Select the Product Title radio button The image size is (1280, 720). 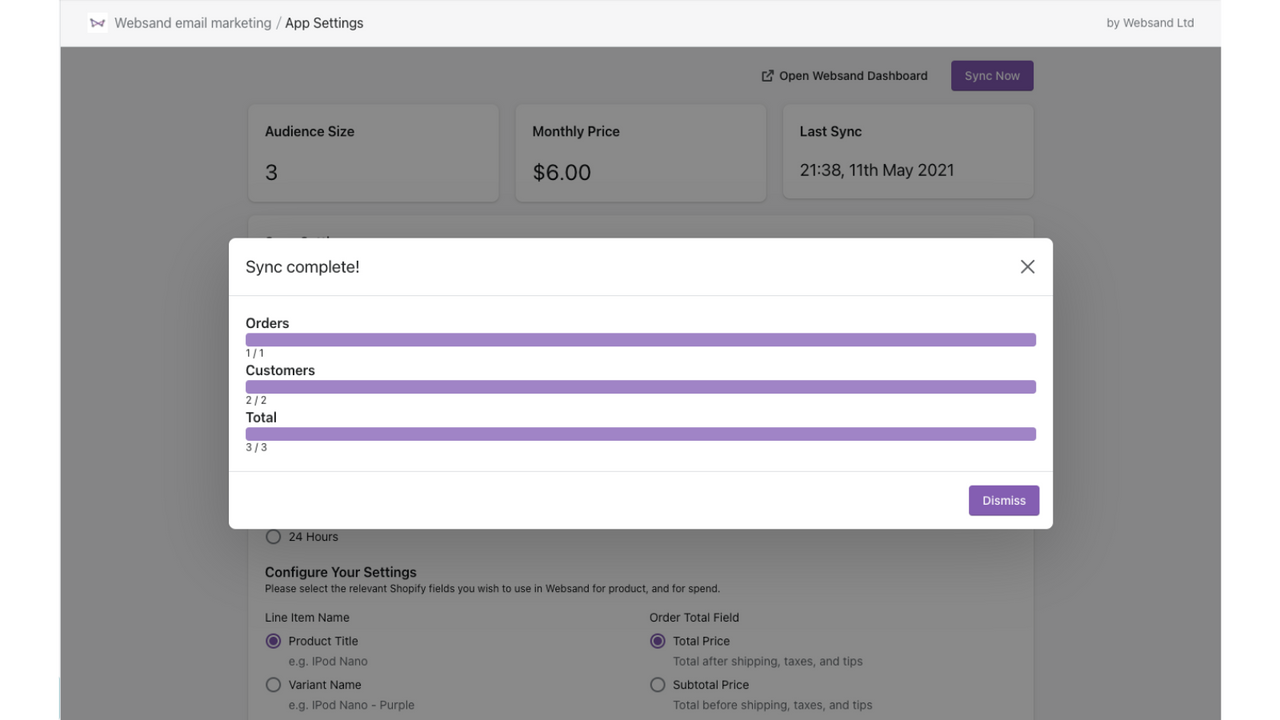point(273,640)
